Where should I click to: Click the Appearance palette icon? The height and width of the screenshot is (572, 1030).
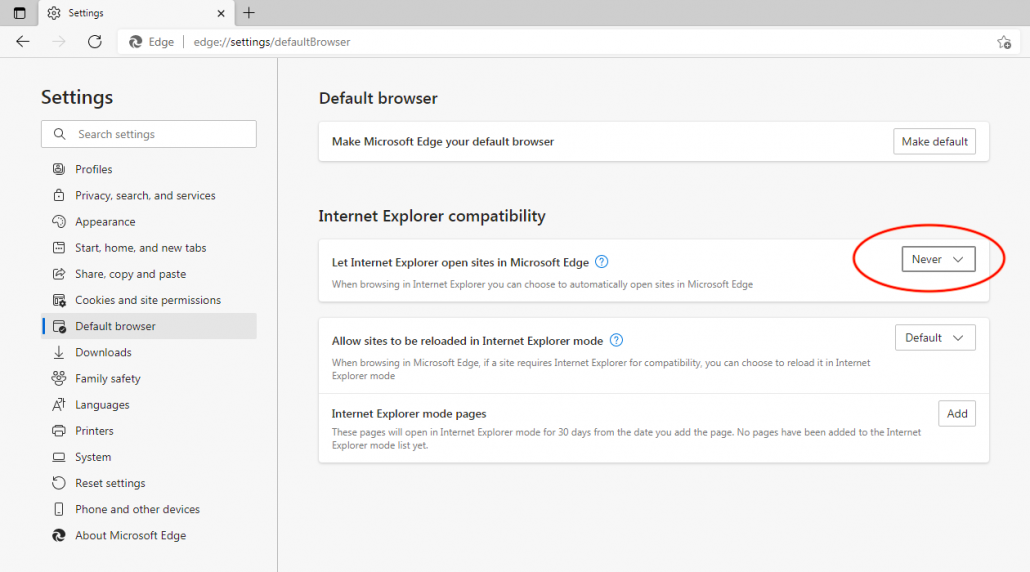[59, 222]
